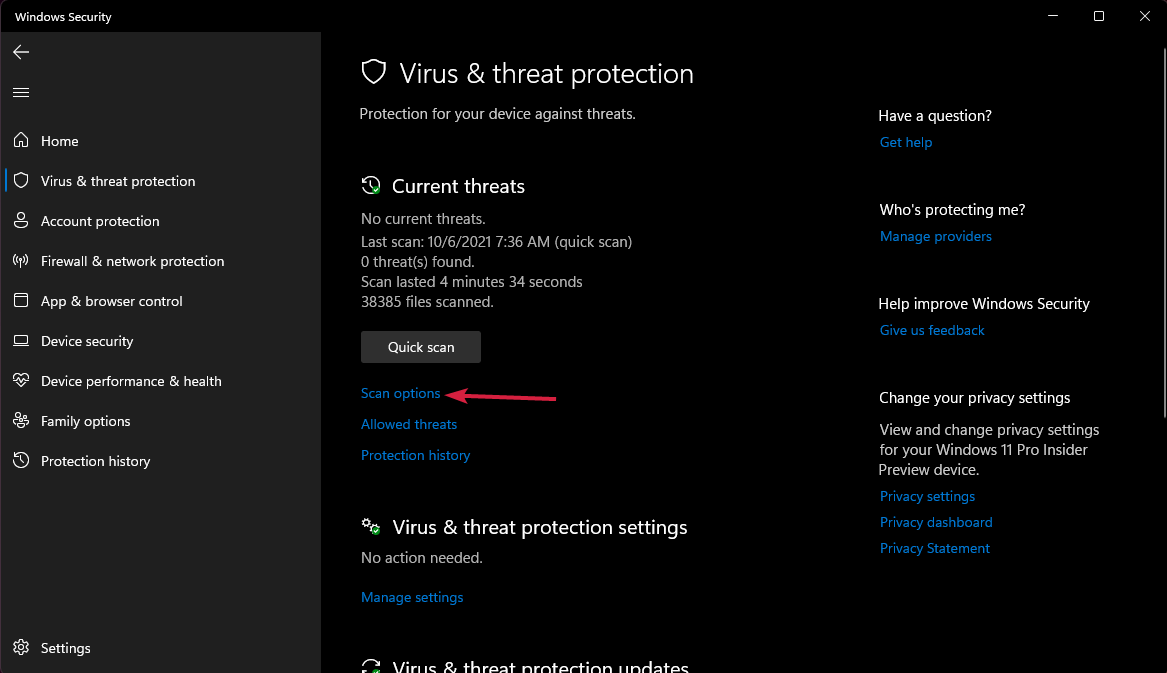Select the Firewall & network protection icon
Screen dimensions: 1167x673
click(x=21, y=261)
